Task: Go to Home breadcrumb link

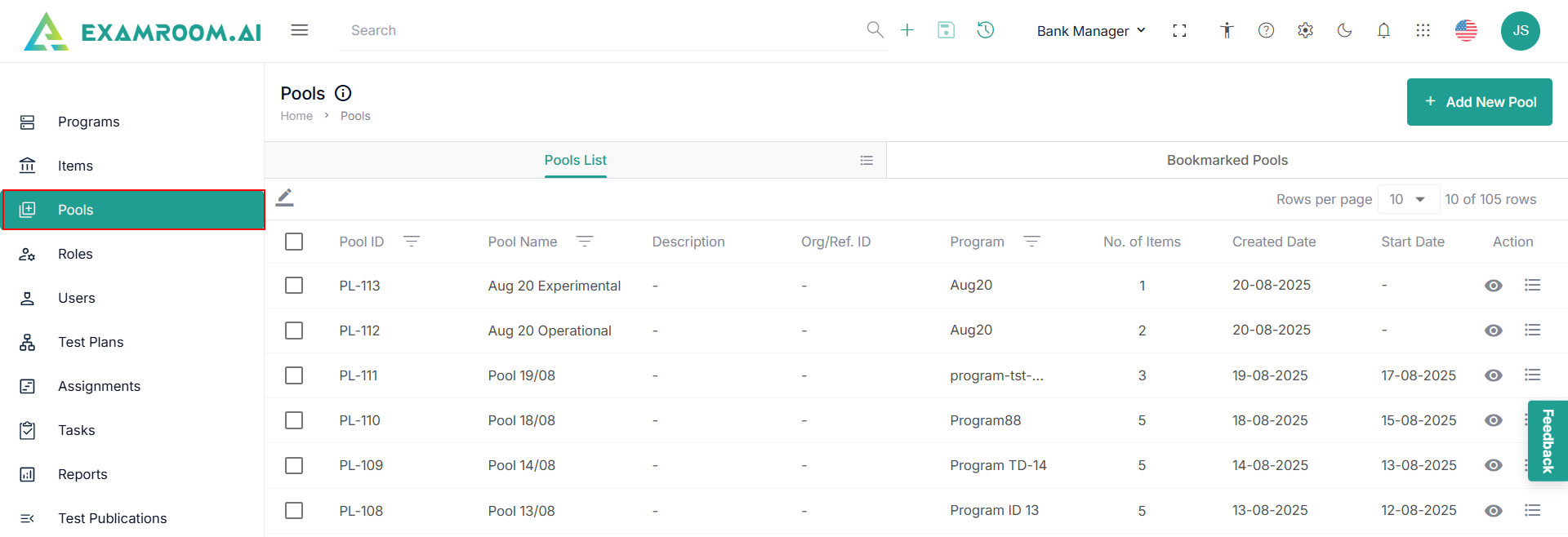Action: tap(296, 116)
